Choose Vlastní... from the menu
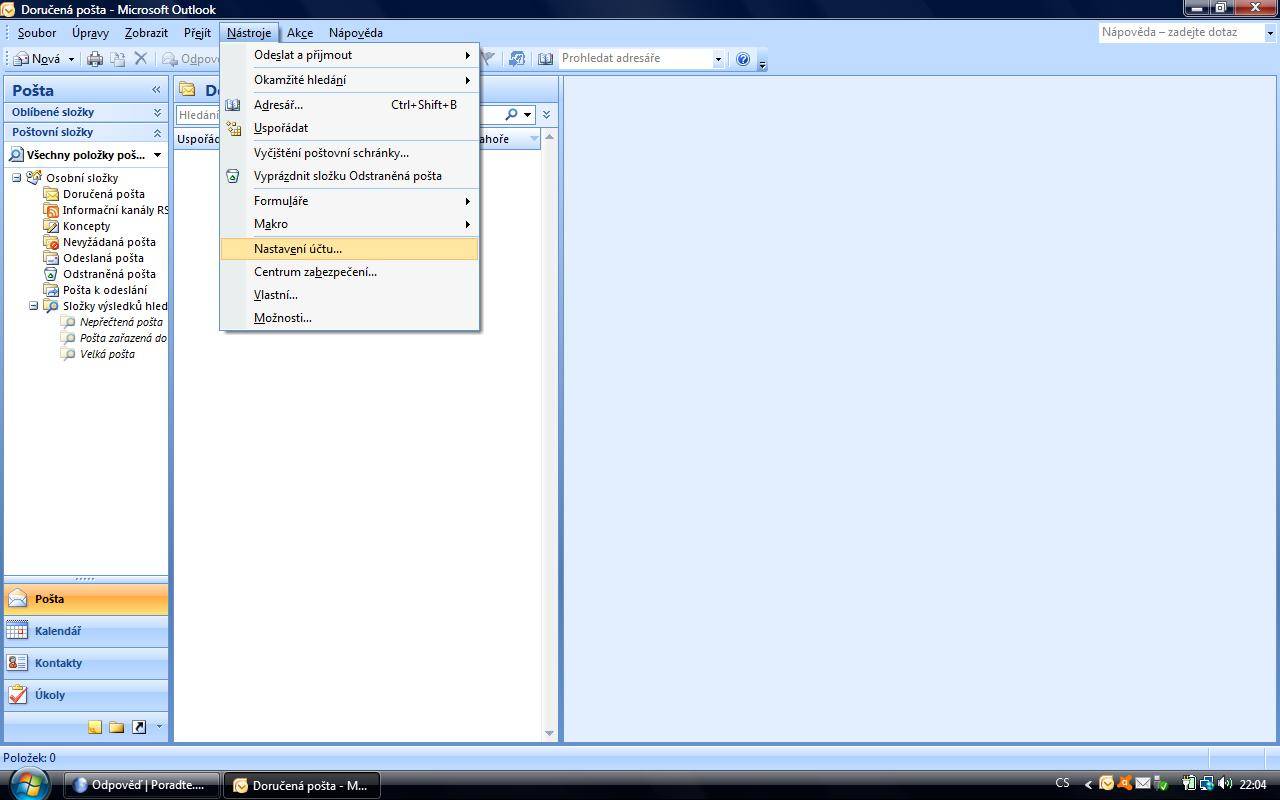 pyautogui.click(x=349, y=295)
